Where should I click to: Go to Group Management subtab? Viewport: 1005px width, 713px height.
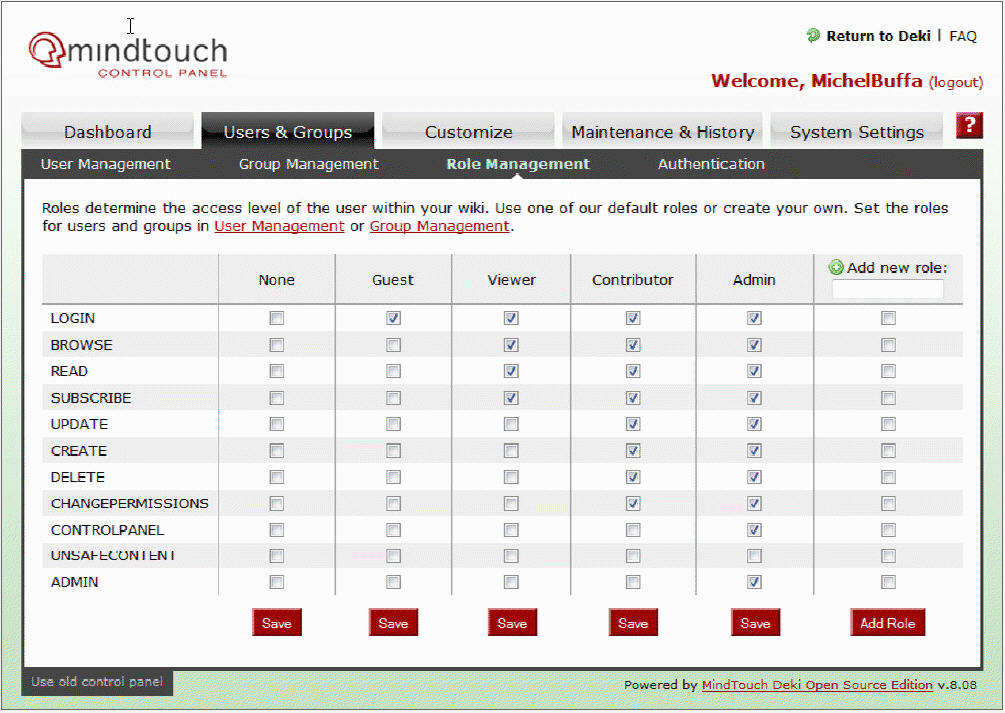308,164
